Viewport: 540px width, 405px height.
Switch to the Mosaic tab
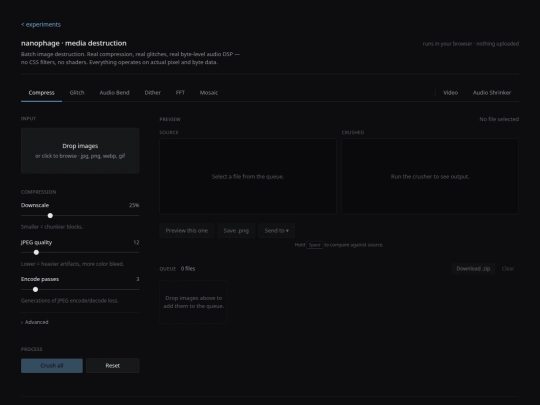pyautogui.click(x=209, y=93)
